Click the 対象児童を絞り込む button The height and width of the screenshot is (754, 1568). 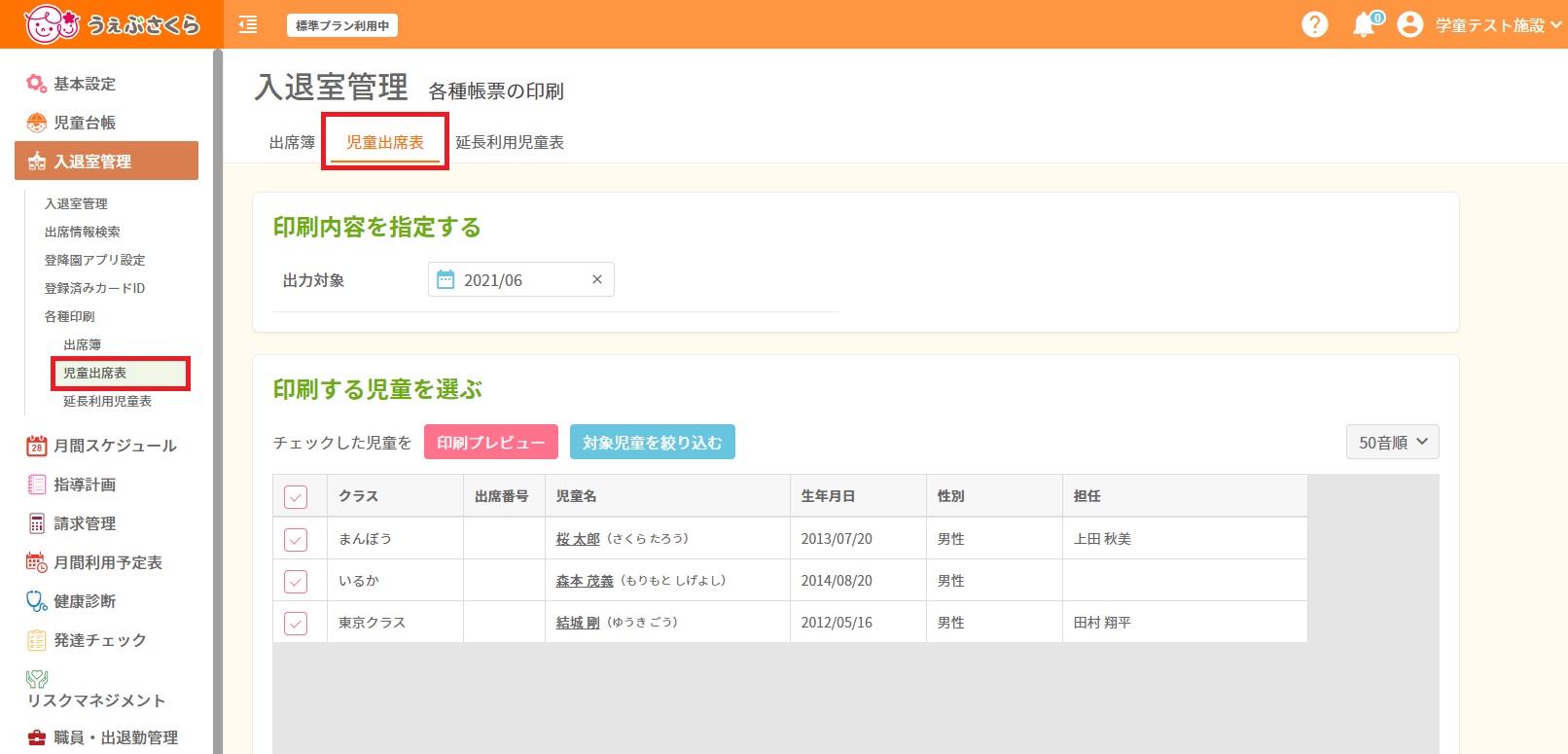[653, 442]
